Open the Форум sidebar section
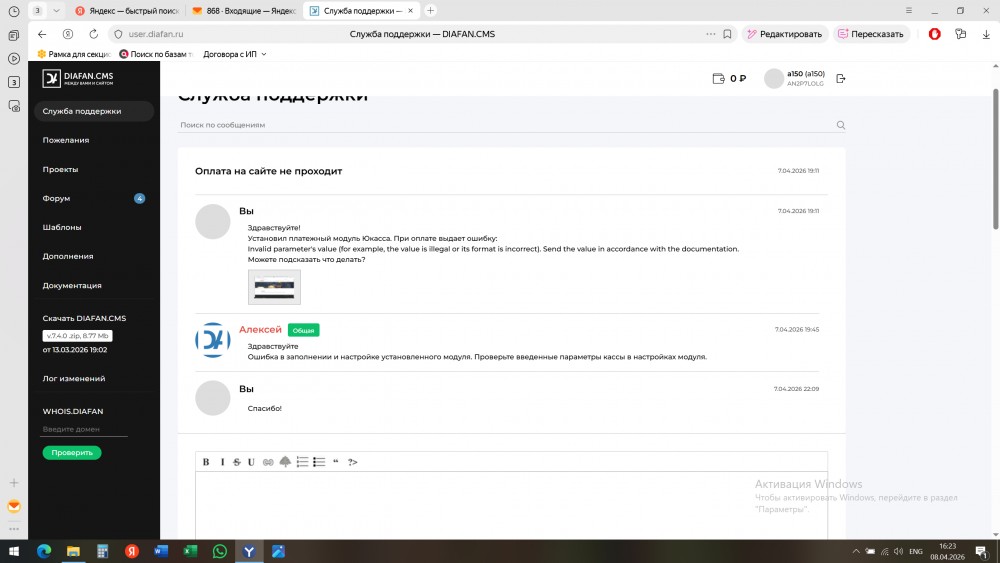 pos(56,198)
